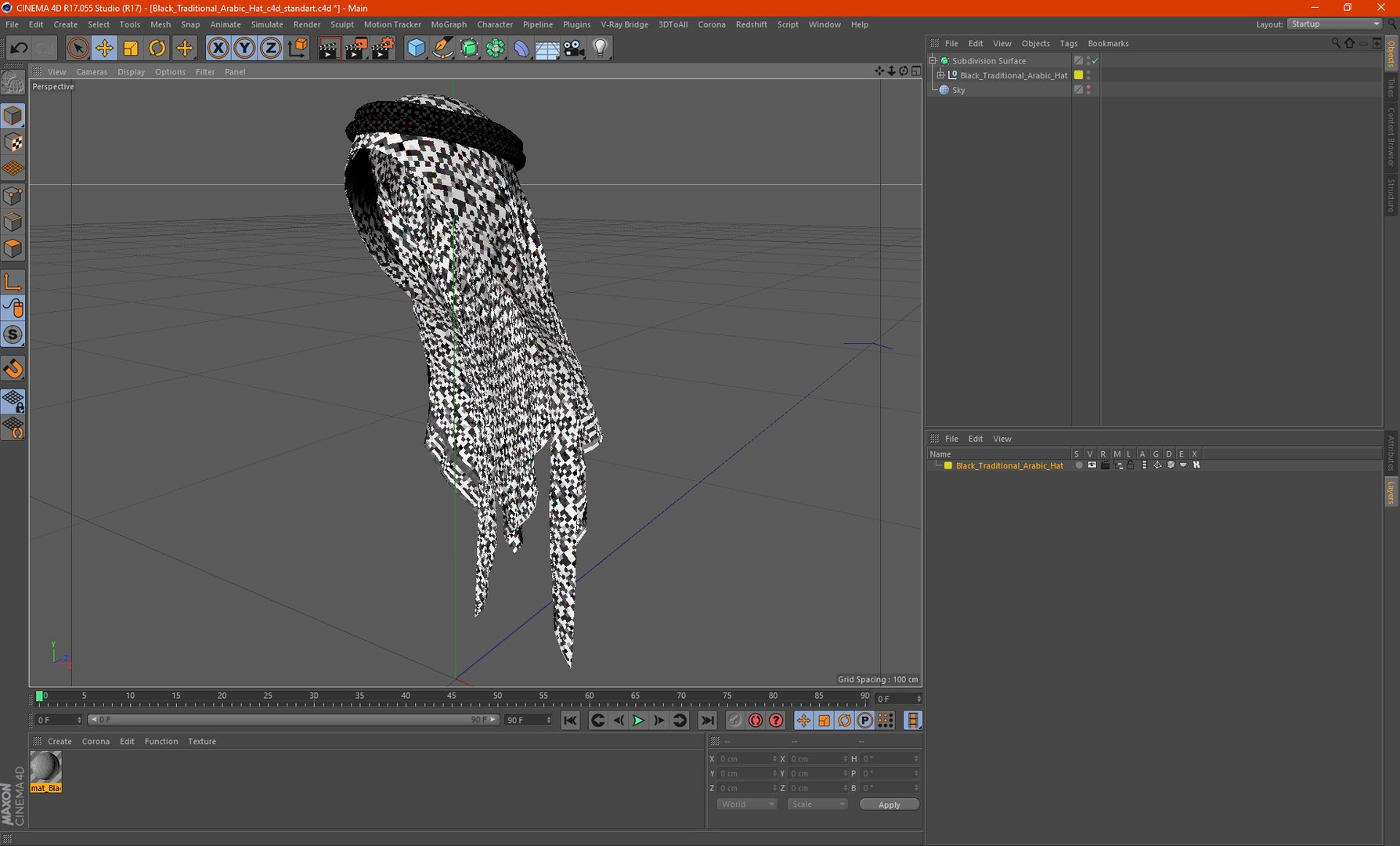This screenshot has width=1400, height=846.
Task: Click the Undo arrow icon
Action: (19, 49)
